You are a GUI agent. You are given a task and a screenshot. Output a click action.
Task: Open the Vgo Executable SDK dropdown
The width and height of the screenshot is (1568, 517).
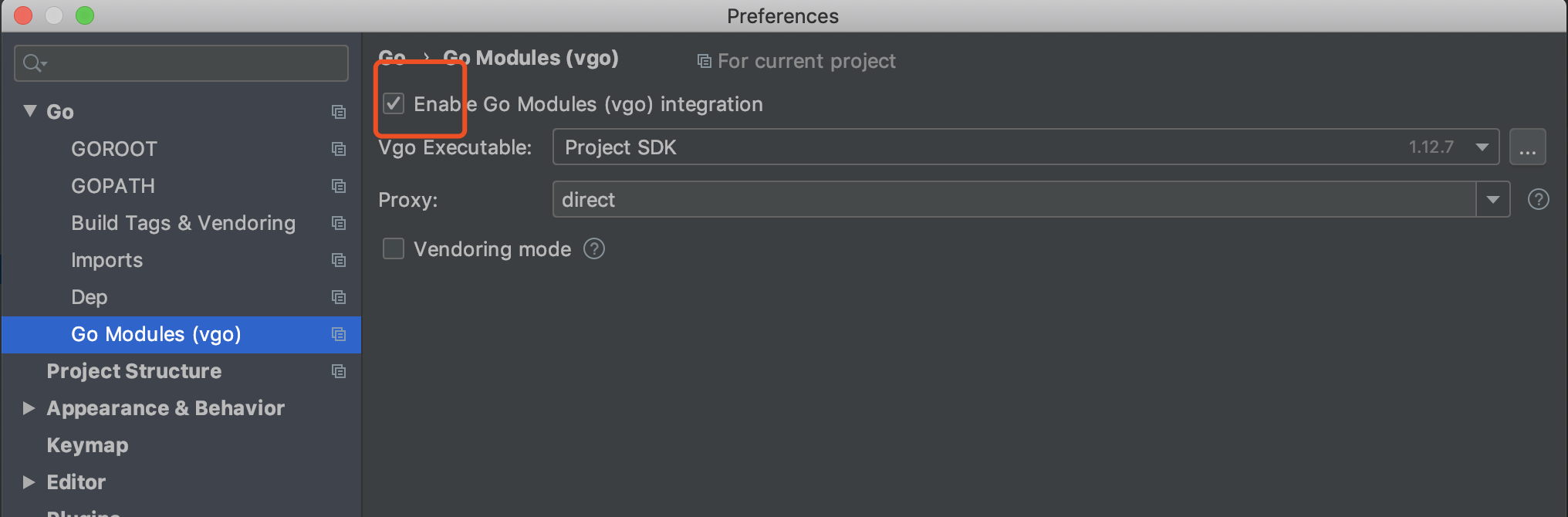click(1482, 147)
